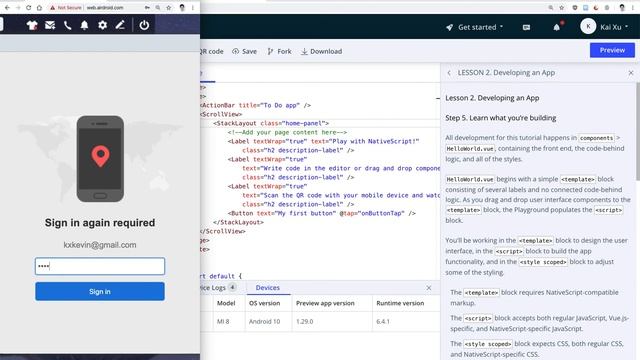Click the StackLayout home-panel code line
The height and width of the screenshot is (360, 640).
click(x=271, y=123)
